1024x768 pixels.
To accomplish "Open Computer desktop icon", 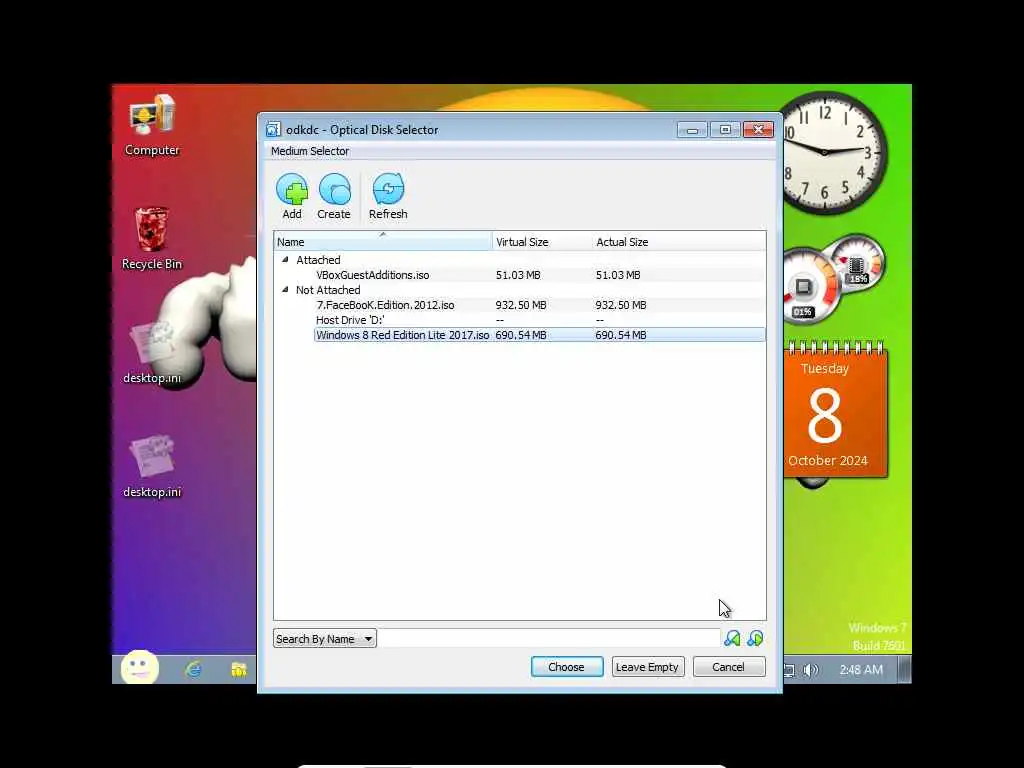I will 152,125.
